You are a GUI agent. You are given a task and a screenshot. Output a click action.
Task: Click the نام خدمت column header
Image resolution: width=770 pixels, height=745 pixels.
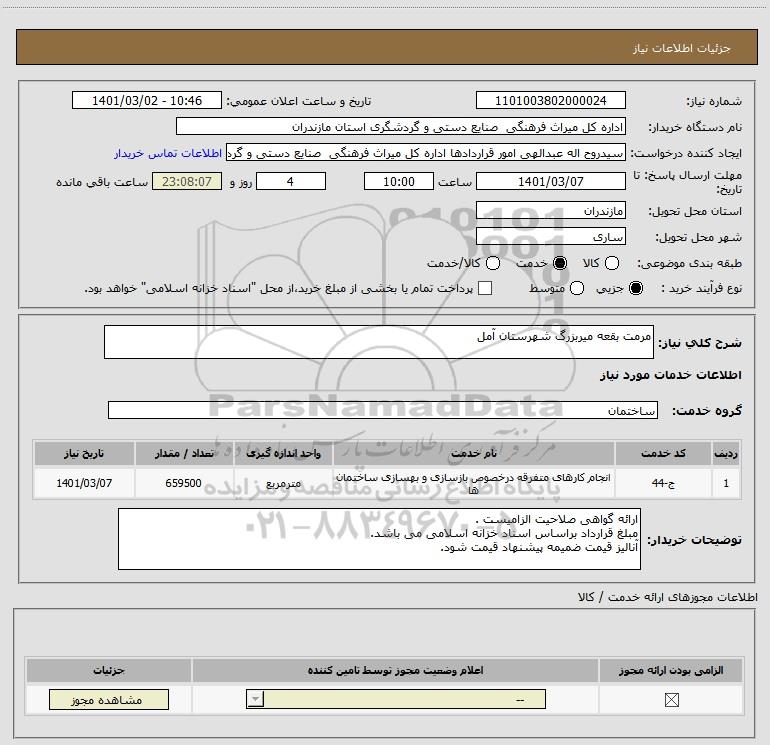pyautogui.click(x=474, y=453)
